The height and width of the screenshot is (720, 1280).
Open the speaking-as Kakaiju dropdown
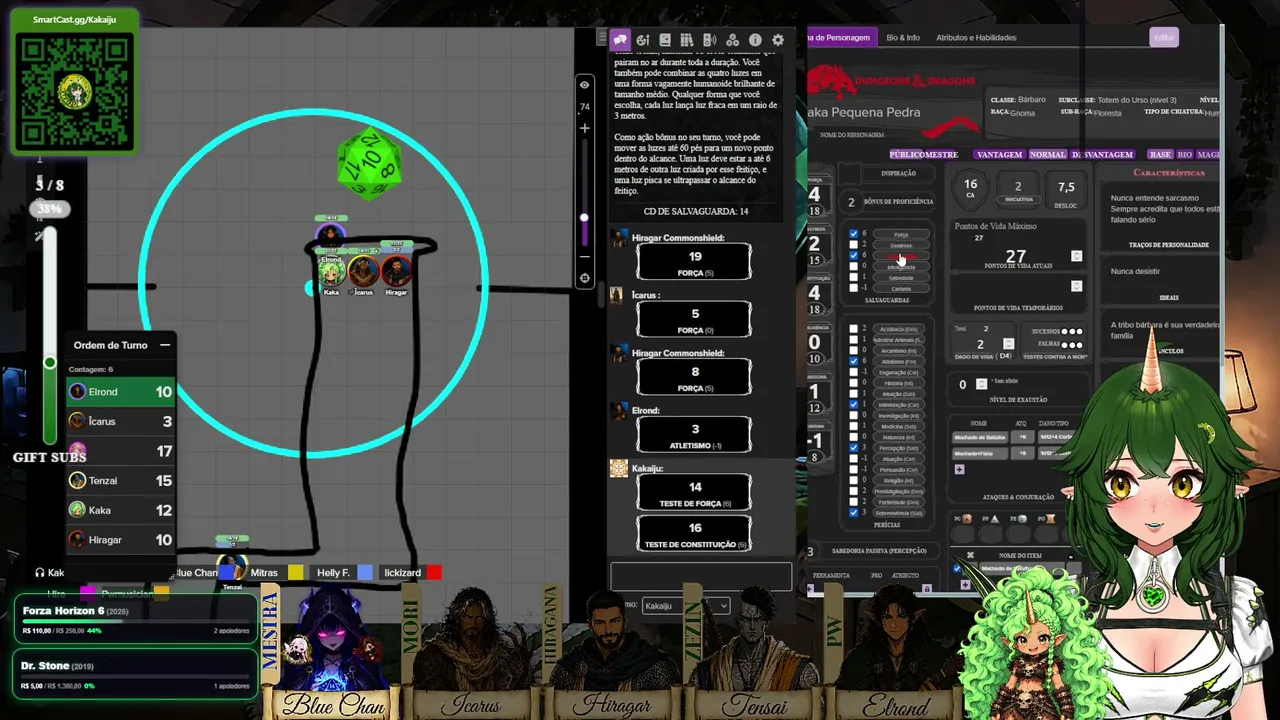[x=685, y=606]
